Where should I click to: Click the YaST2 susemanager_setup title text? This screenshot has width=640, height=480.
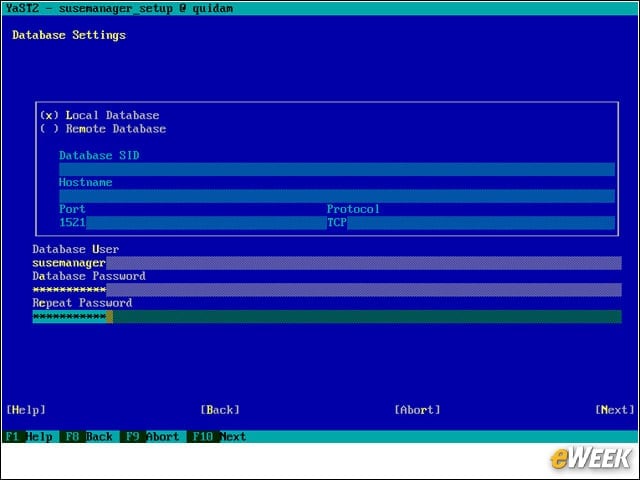(x=120, y=8)
